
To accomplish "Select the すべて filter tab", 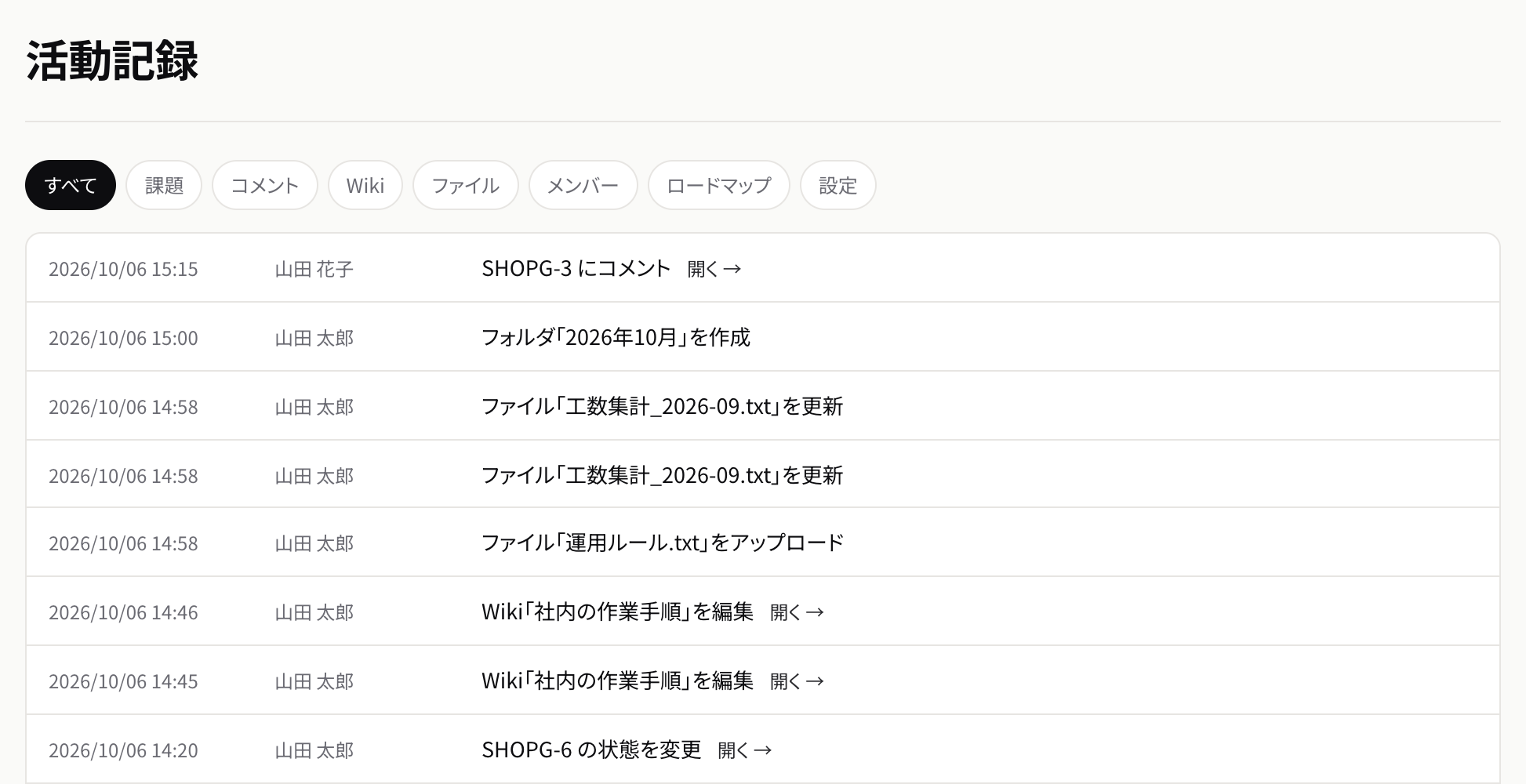I will pyautogui.click(x=71, y=185).
